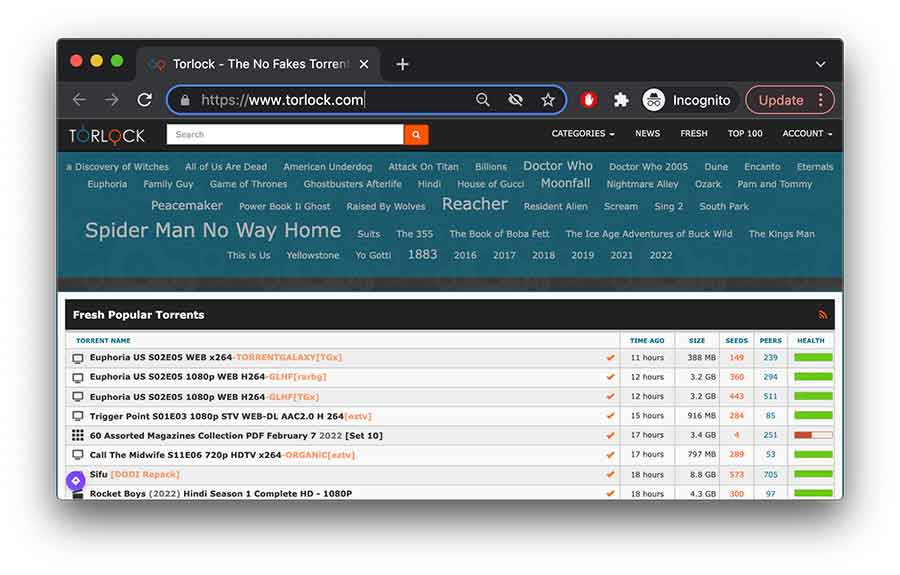
Task: Open the browser extensions puzzle icon
Action: (x=621, y=100)
